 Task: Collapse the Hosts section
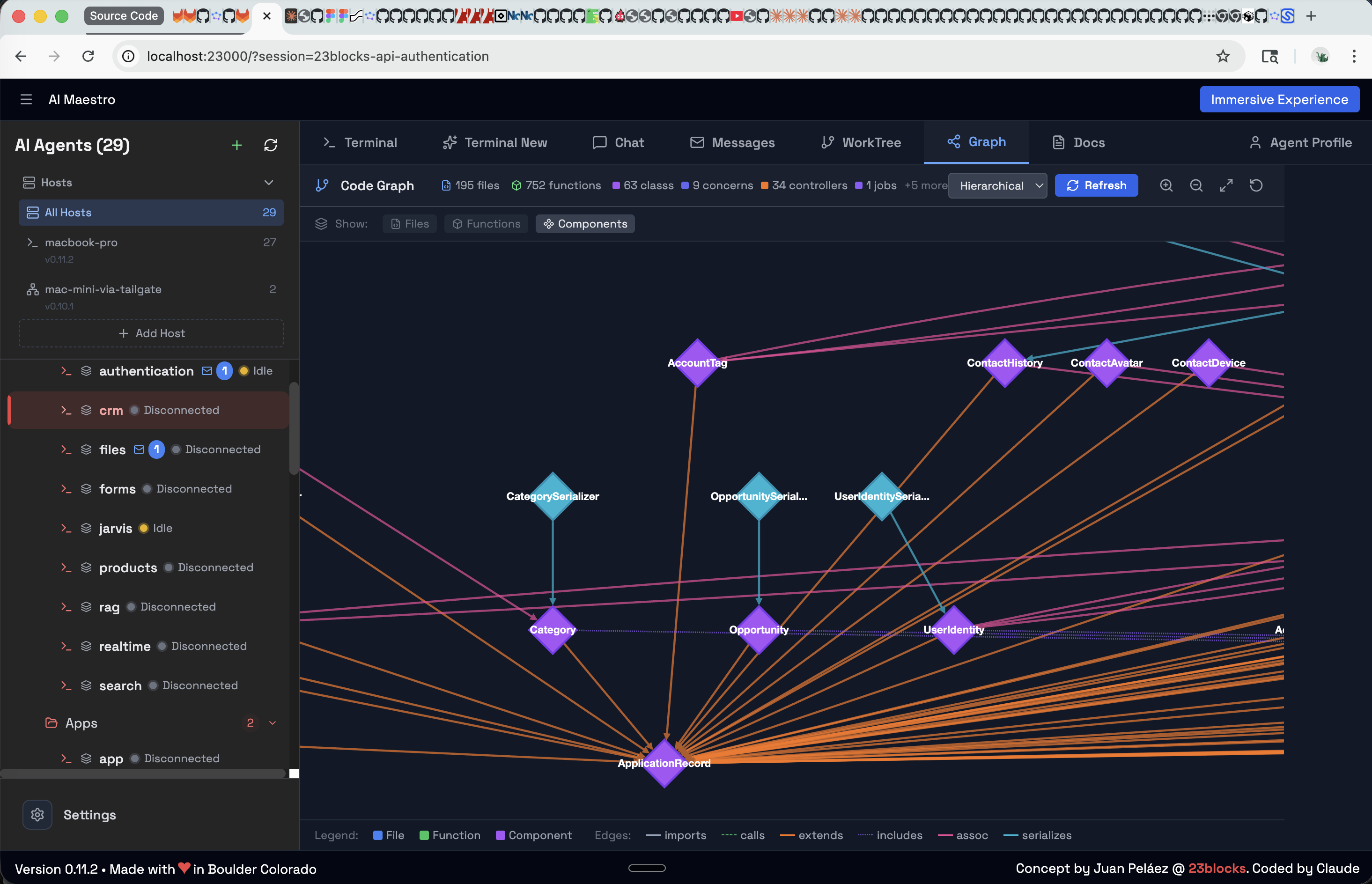269,182
